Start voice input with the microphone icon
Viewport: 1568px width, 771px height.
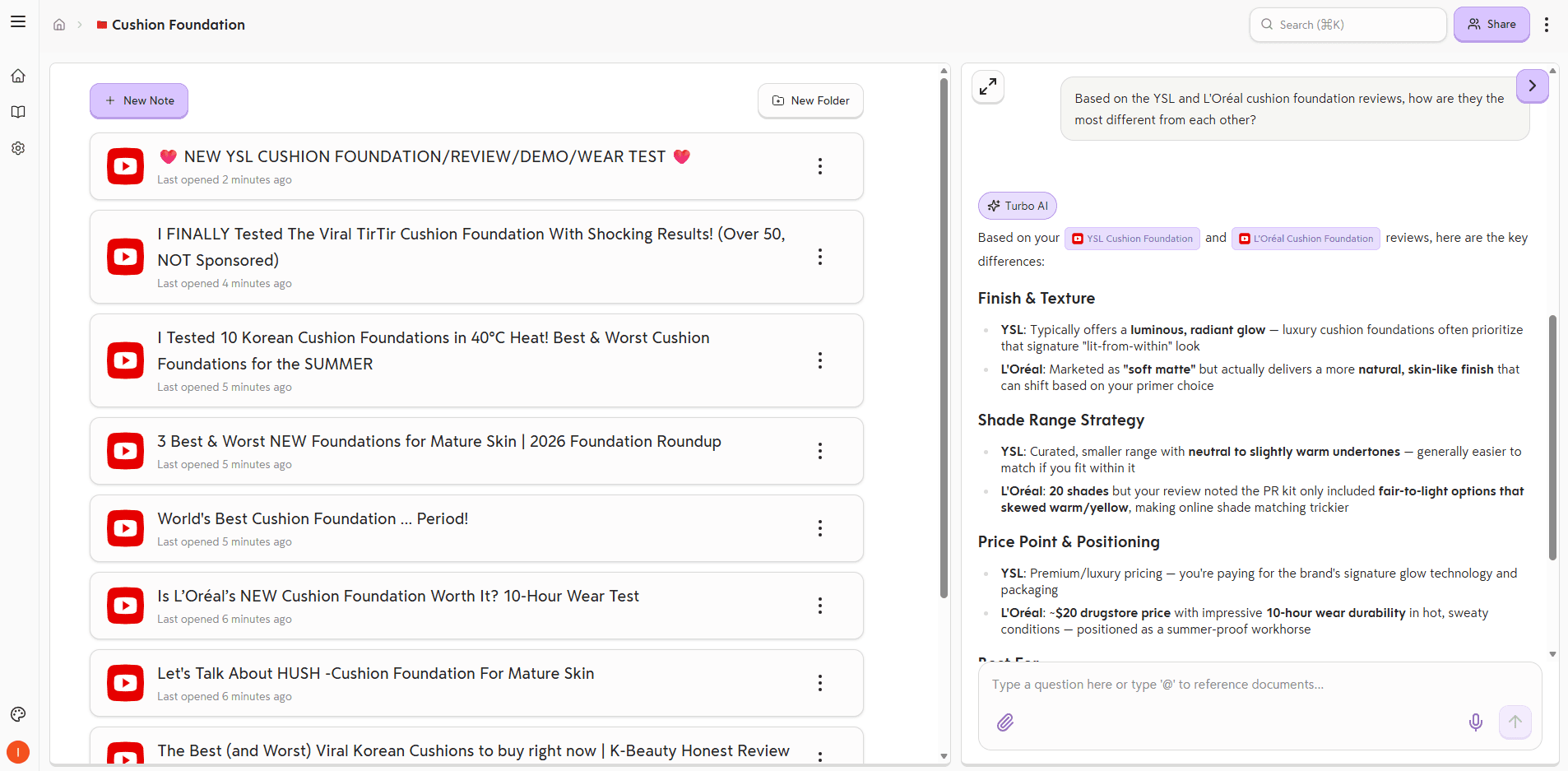click(1476, 722)
